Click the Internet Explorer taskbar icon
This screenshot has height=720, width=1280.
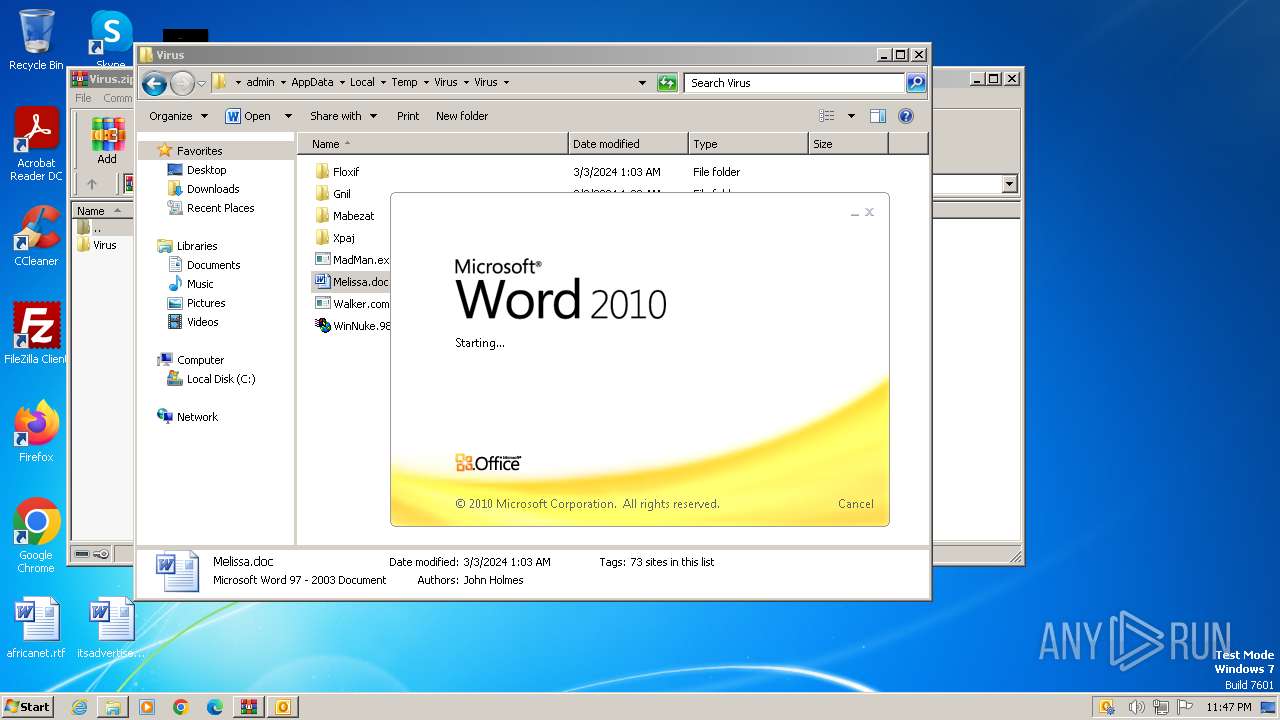(79, 707)
